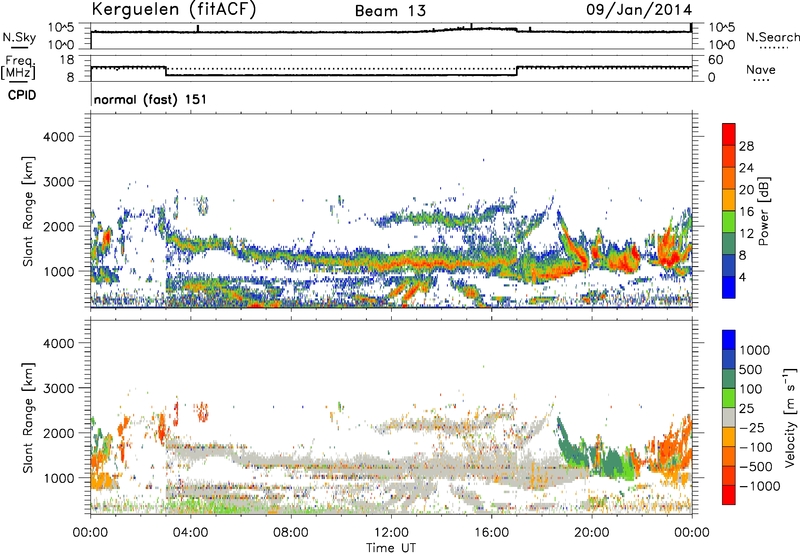
Task: Click the '1000' velocity colorbar tick
Action: click(754, 350)
